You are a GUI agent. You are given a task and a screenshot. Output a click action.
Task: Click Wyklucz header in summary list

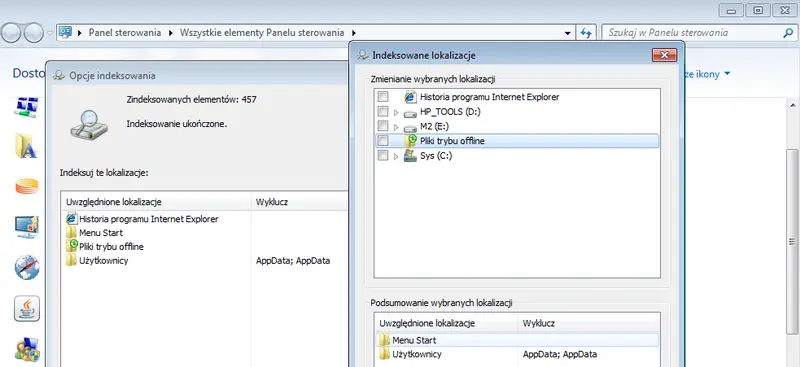coord(589,323)
